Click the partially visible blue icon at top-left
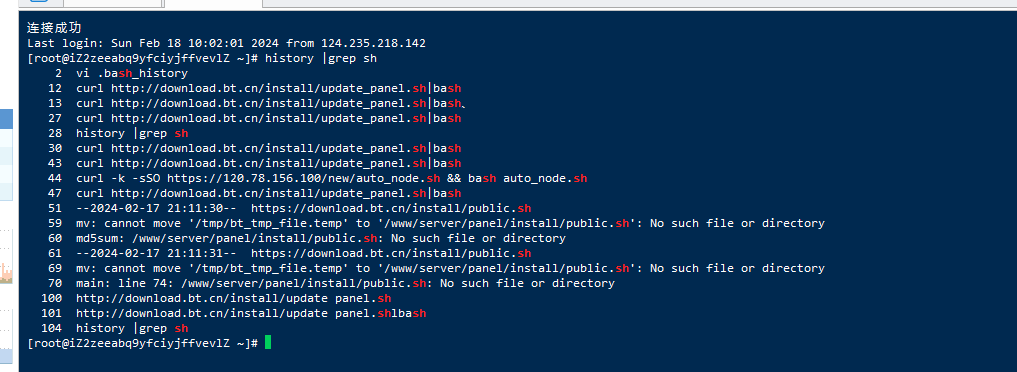 39,1
